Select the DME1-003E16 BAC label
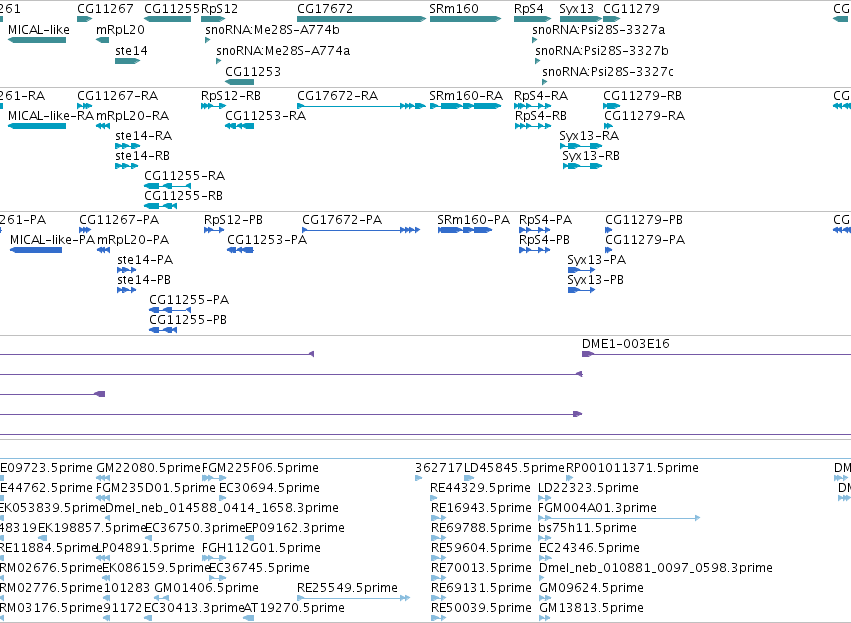This screenshot has height=623, width=851. click(x=626, y=344)
